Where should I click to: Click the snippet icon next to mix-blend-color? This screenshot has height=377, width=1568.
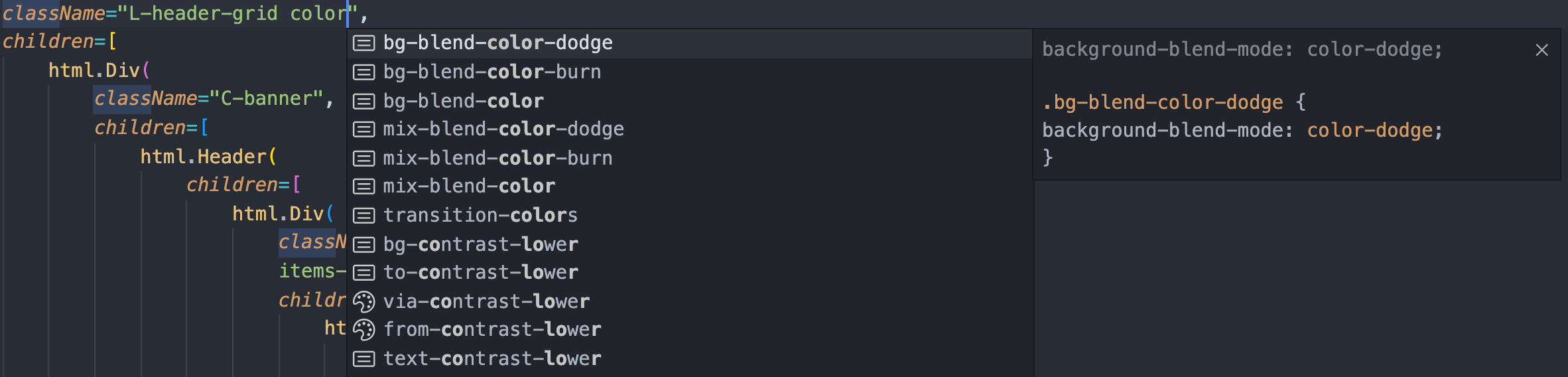pyautogui.click(x=363, y=187)
